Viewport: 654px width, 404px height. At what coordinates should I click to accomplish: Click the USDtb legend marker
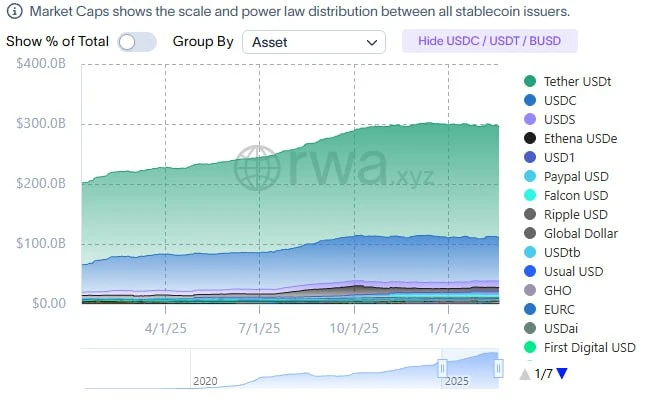point(529,252)
